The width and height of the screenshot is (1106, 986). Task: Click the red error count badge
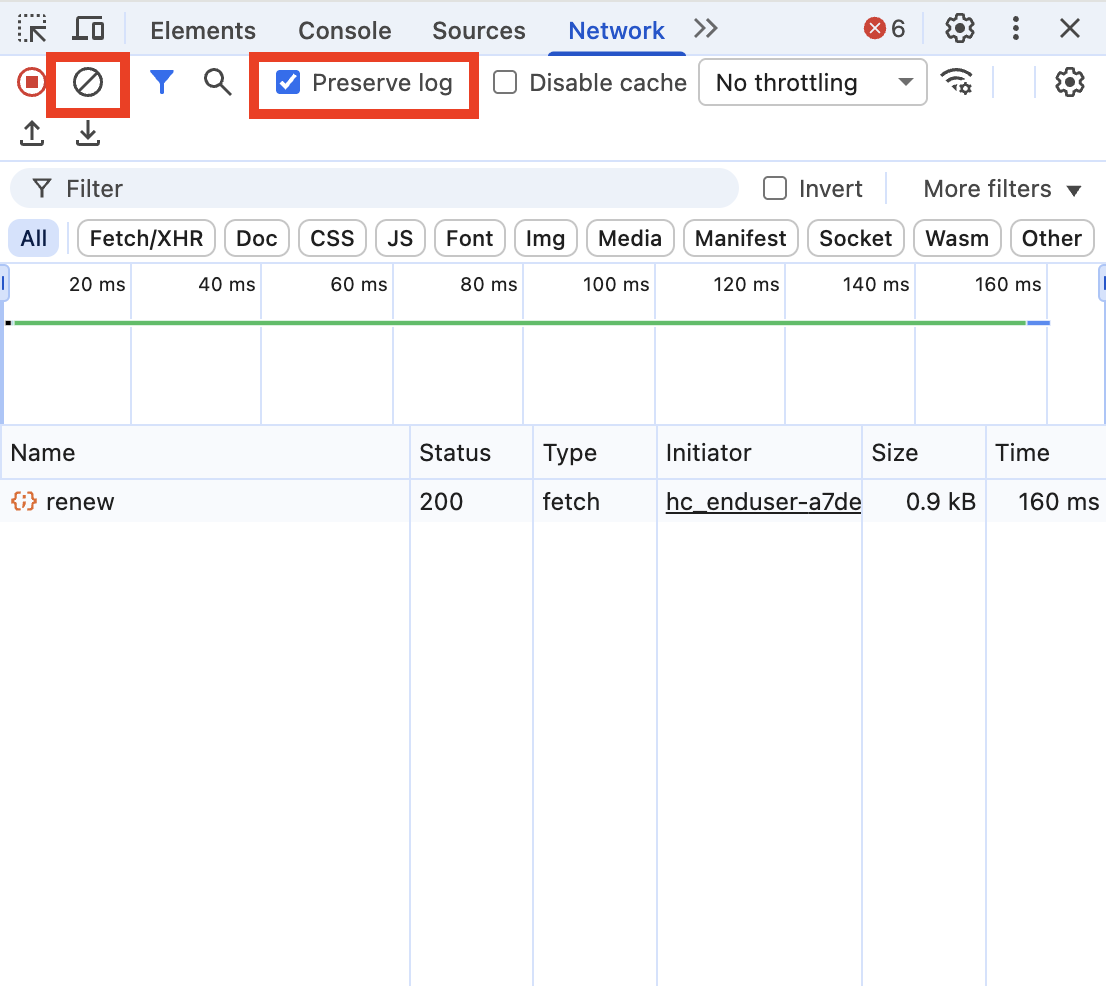884,29
